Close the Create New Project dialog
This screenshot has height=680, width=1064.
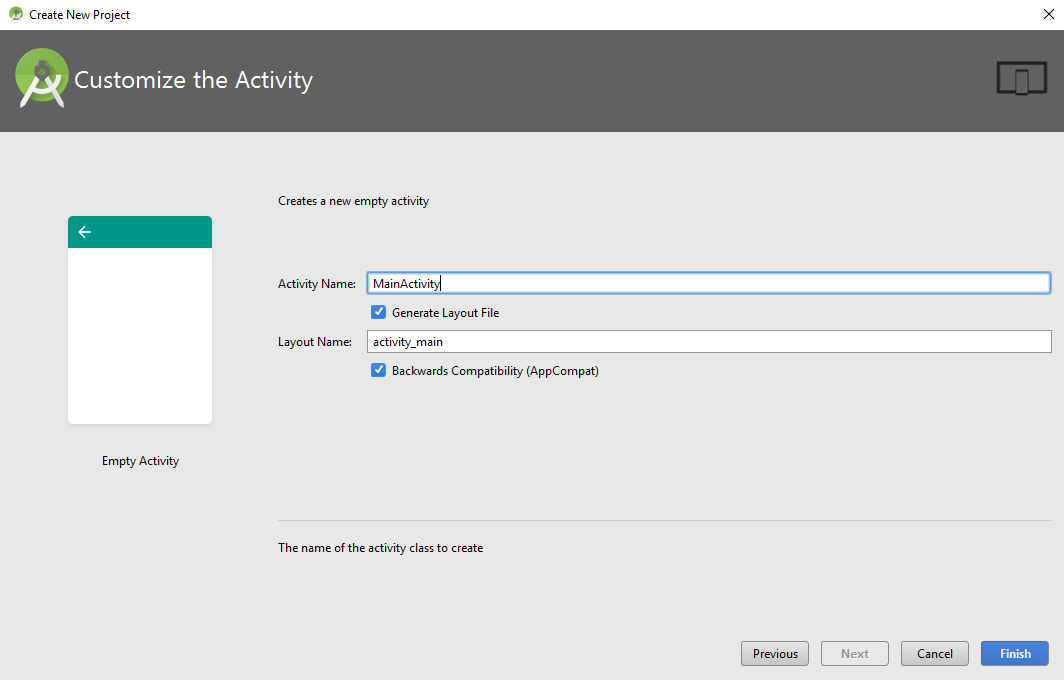(1047, 14)
